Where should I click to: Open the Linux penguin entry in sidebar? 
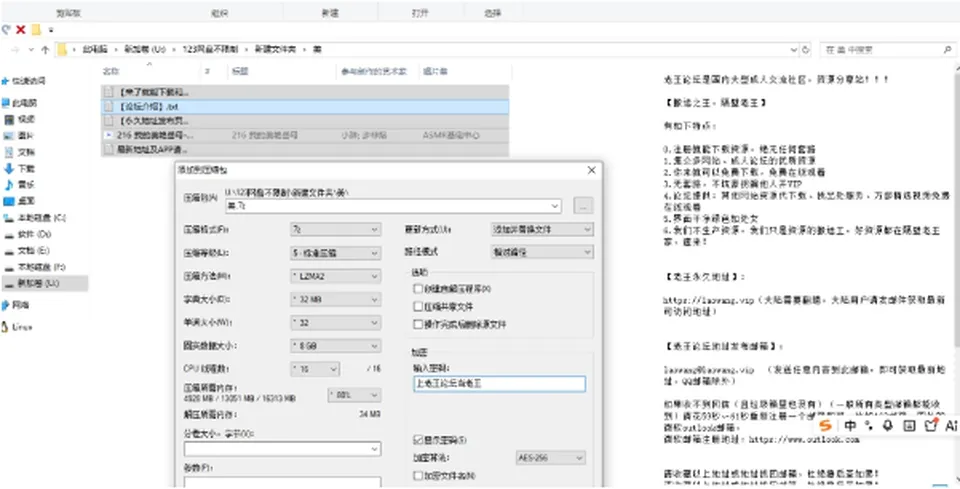pos(17,327)
